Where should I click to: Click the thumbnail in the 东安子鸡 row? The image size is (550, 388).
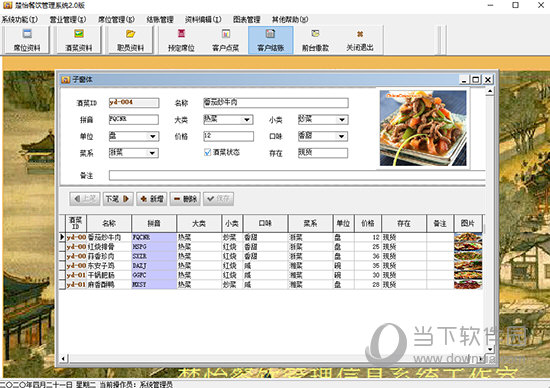click(468, 266)
